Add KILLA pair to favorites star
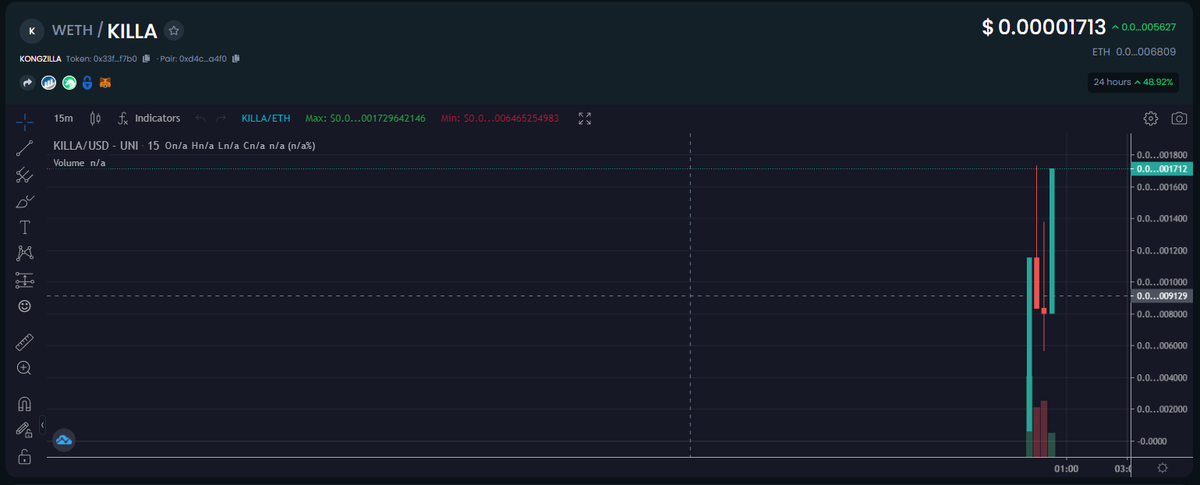This screenshot has width=1200, height=485. coord(174,30)
